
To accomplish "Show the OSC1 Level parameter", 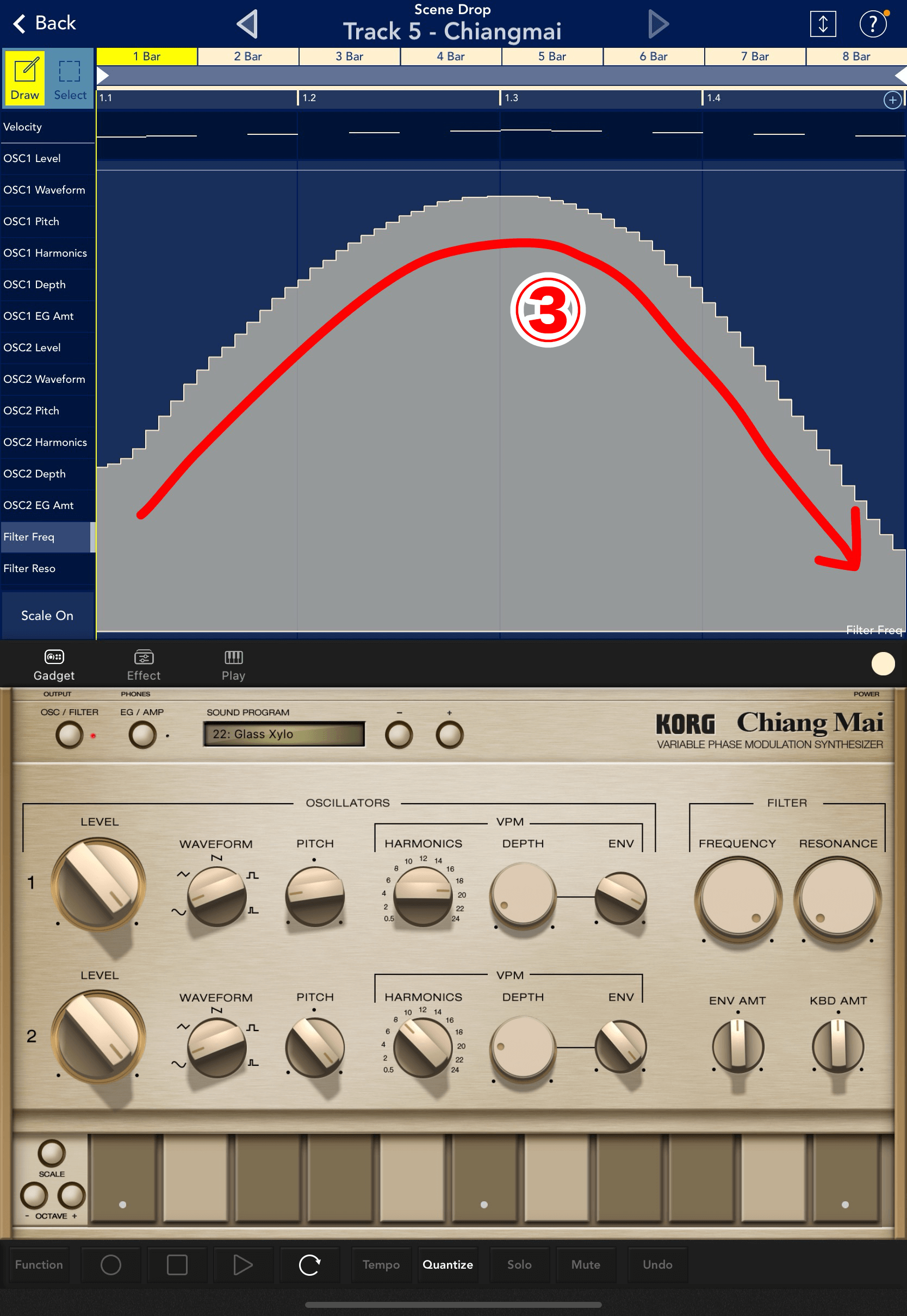I will 47,159.
